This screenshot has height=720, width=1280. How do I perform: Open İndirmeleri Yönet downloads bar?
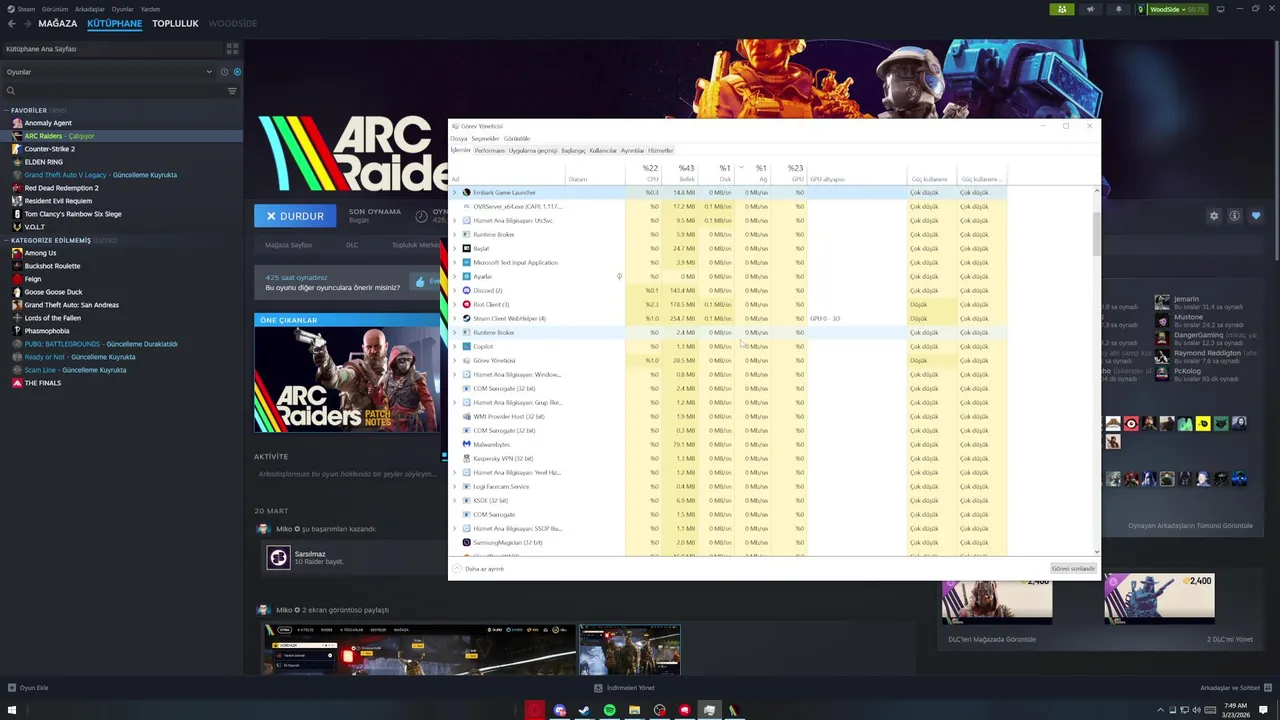click(x=624, y=688)
